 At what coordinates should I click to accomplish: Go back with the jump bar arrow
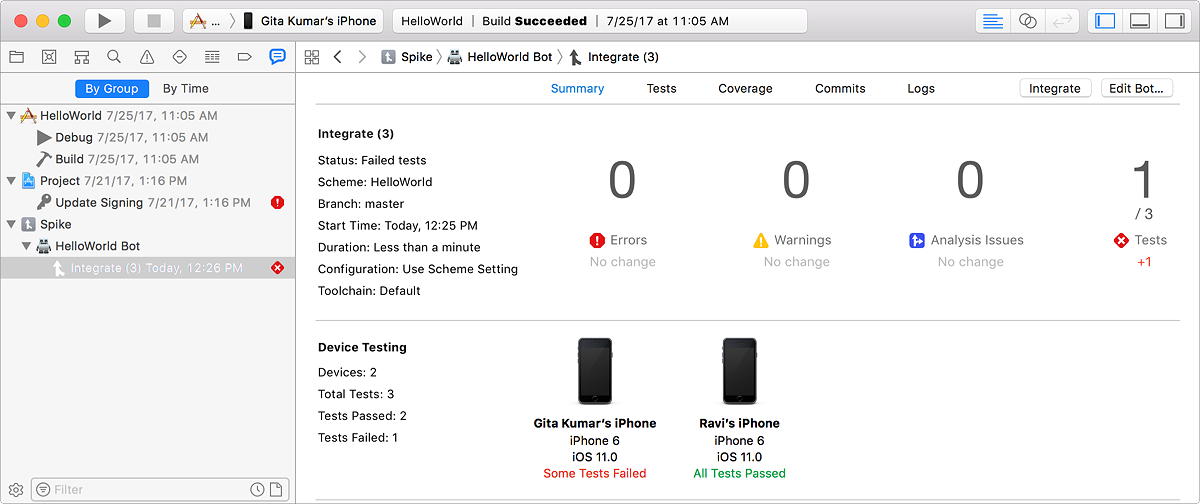338,57
